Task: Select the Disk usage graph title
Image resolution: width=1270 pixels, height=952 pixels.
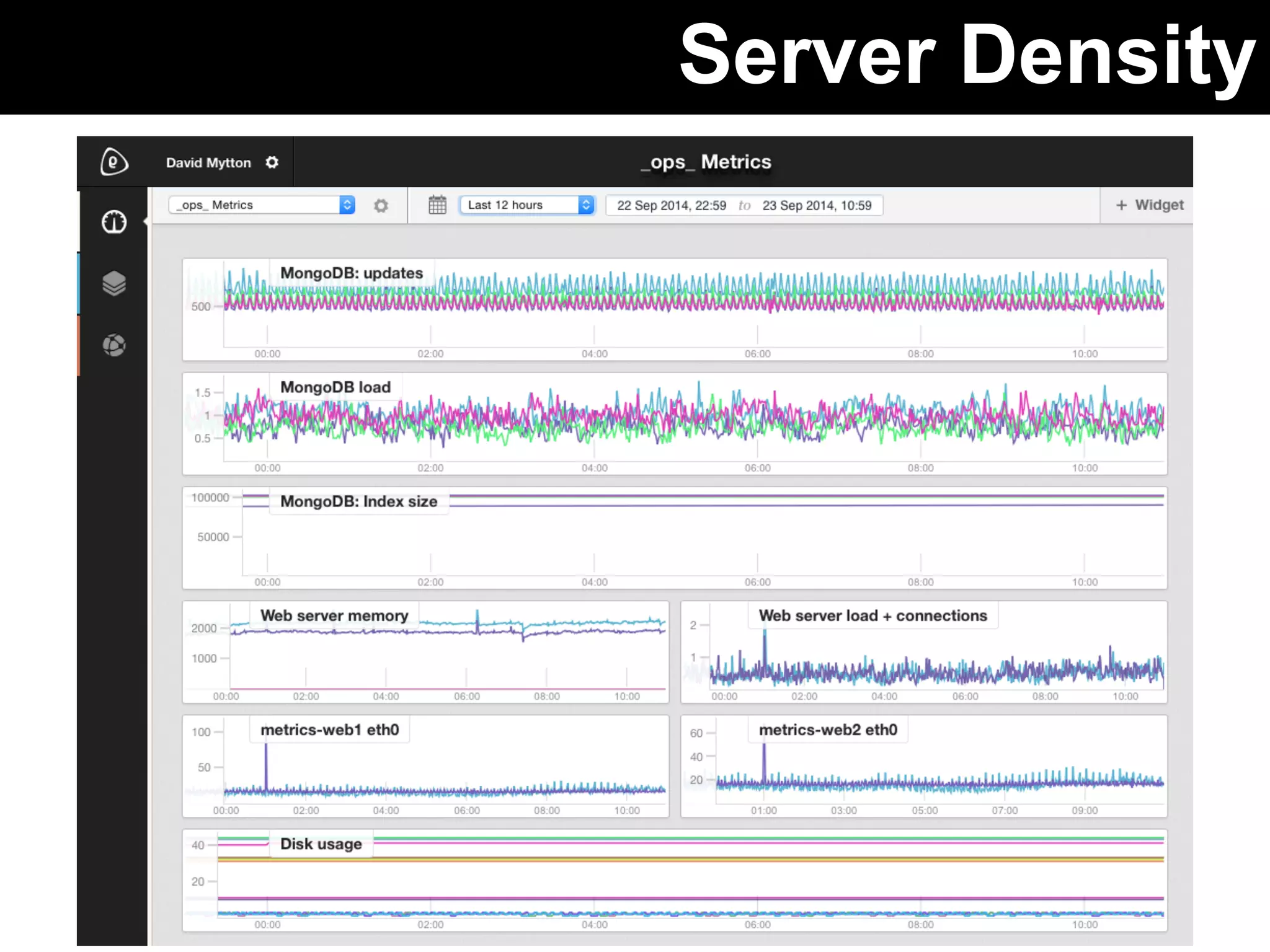Action: coord(321,844)
